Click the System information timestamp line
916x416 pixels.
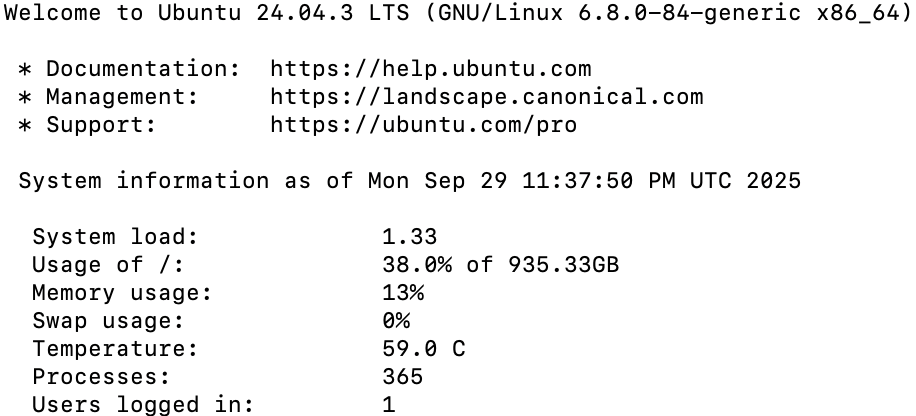tap(410, 181)
